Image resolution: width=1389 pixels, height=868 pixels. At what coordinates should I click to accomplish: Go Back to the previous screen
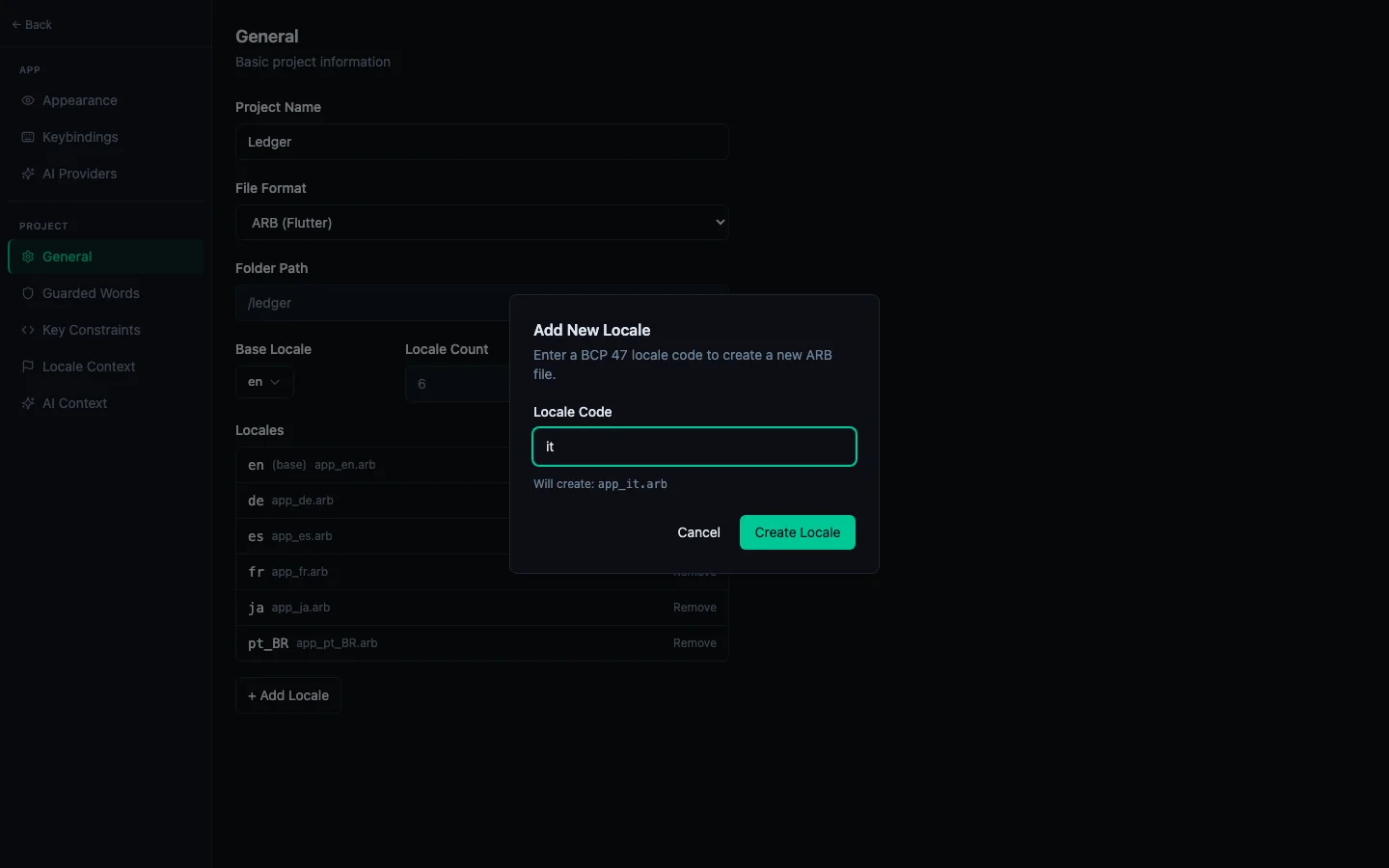(32, 25)
